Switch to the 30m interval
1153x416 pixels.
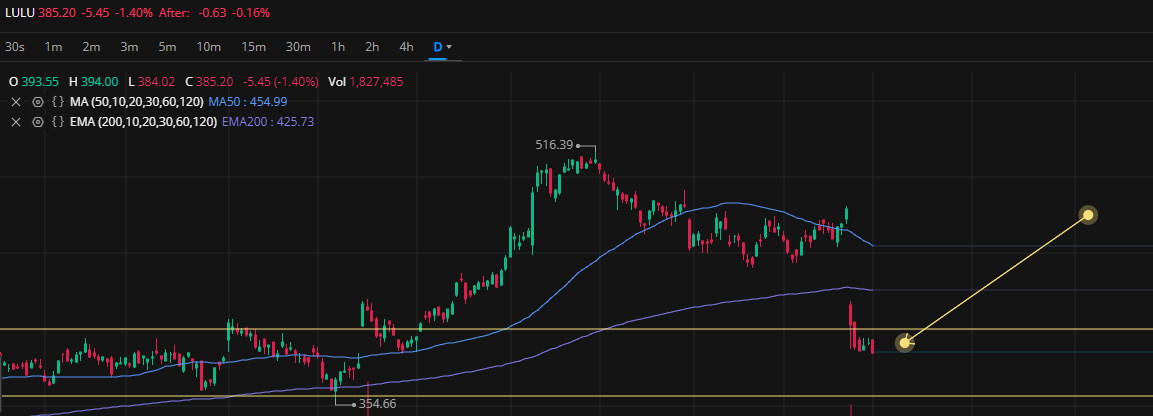(299, 46)
